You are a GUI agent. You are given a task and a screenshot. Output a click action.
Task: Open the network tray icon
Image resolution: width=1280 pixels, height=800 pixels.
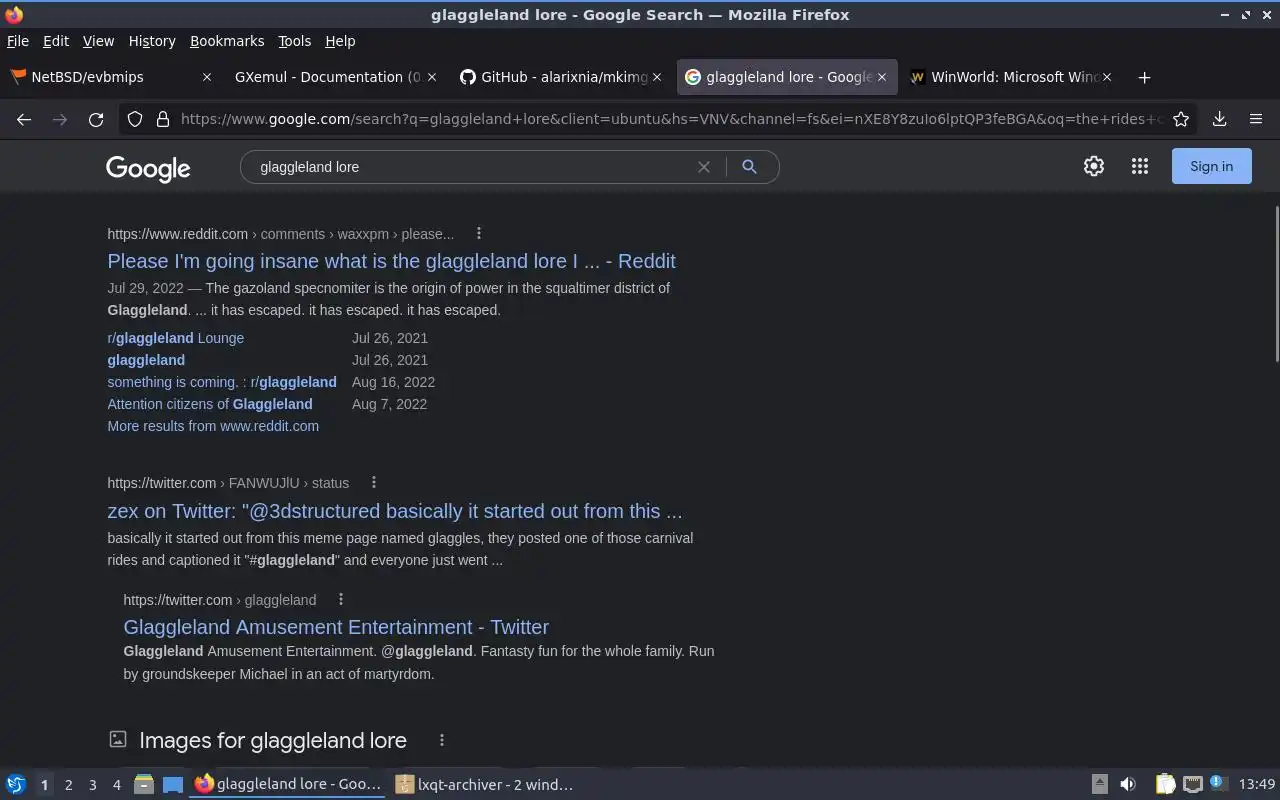pyautogui.click(x=1192, y=784)
